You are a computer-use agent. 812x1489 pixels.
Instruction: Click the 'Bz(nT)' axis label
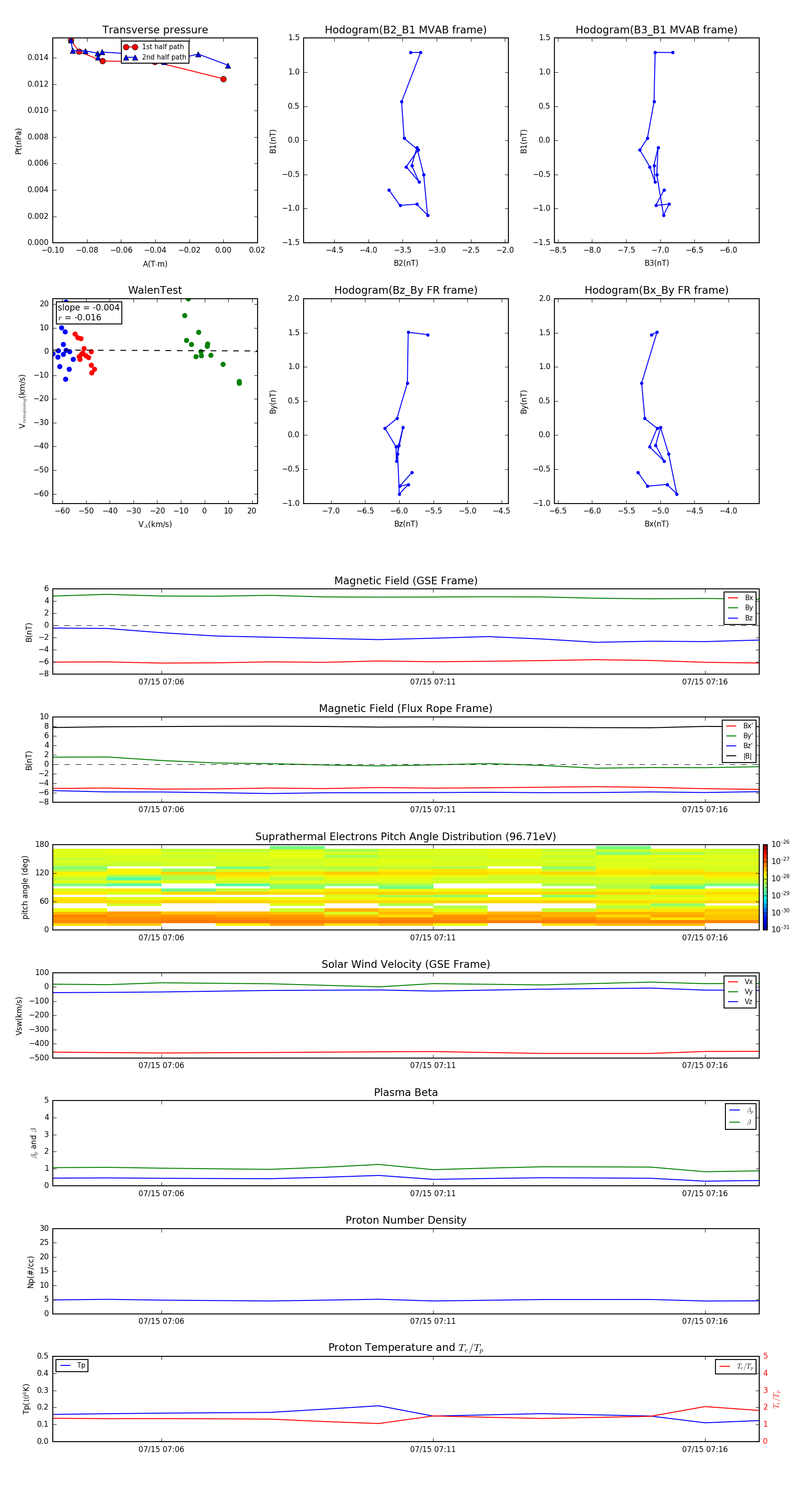tap(406, 524)
